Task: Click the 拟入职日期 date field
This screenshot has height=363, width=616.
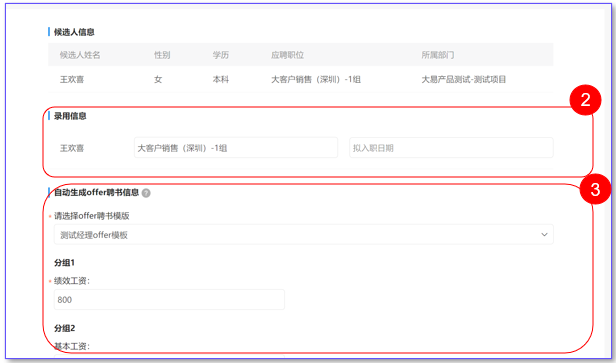Action: 451,148
